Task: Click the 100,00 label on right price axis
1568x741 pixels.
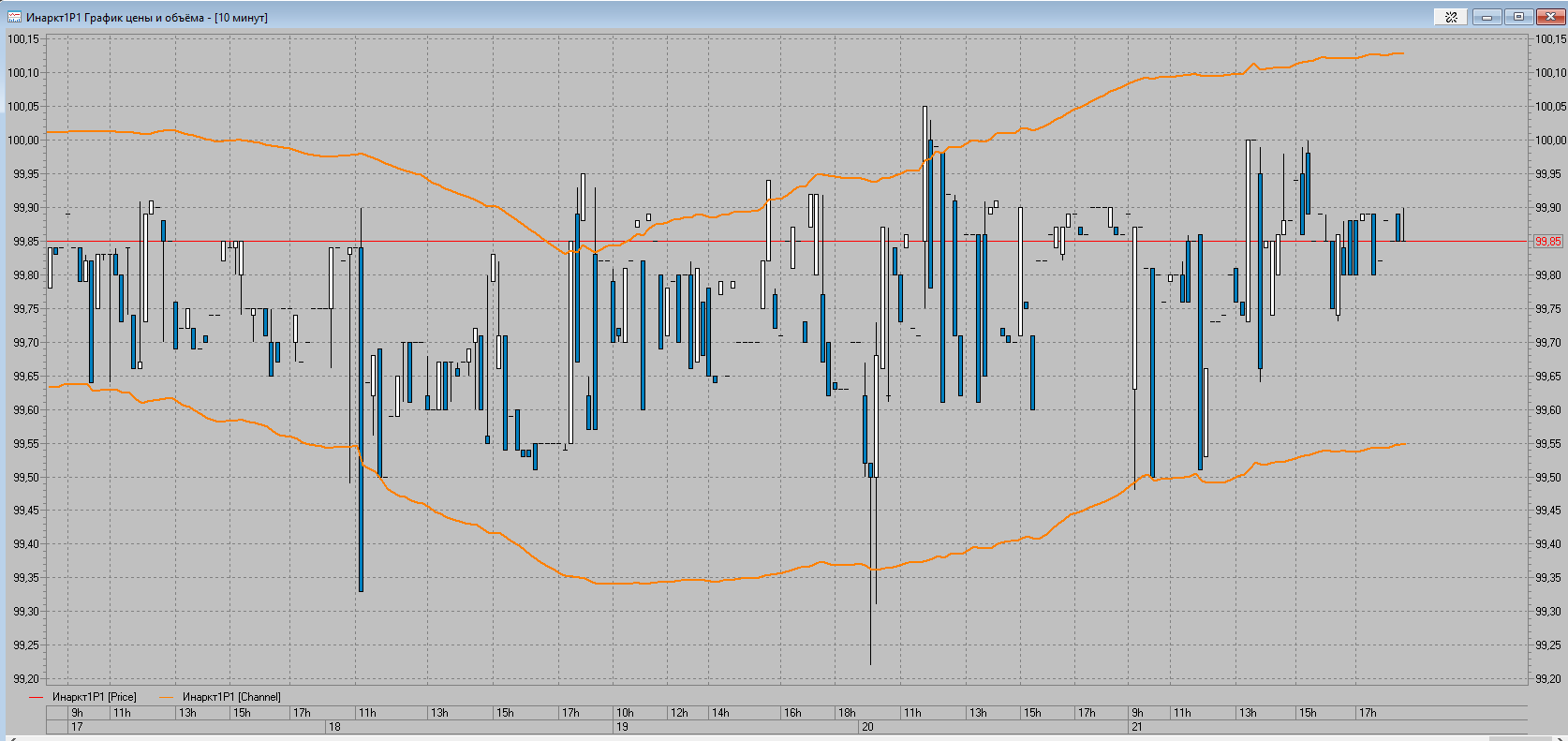Action: (1550, 141)
